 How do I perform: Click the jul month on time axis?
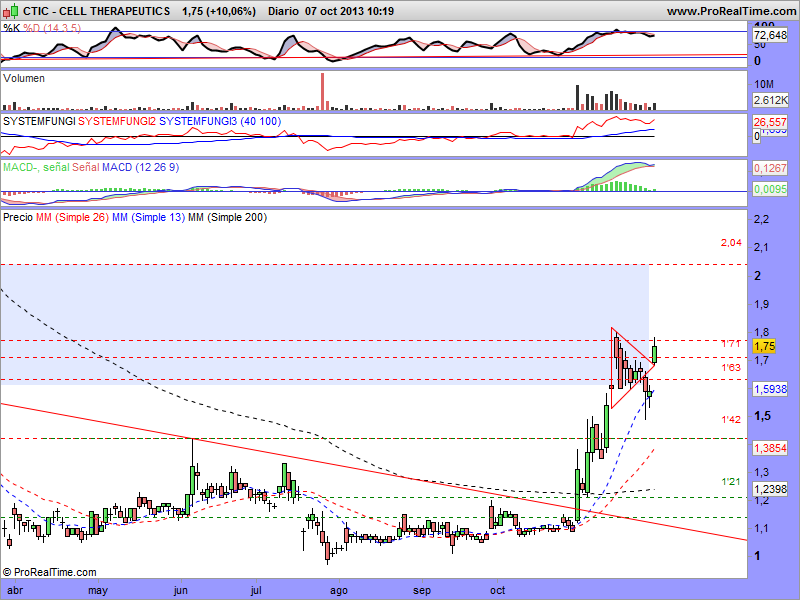(256, 590)
